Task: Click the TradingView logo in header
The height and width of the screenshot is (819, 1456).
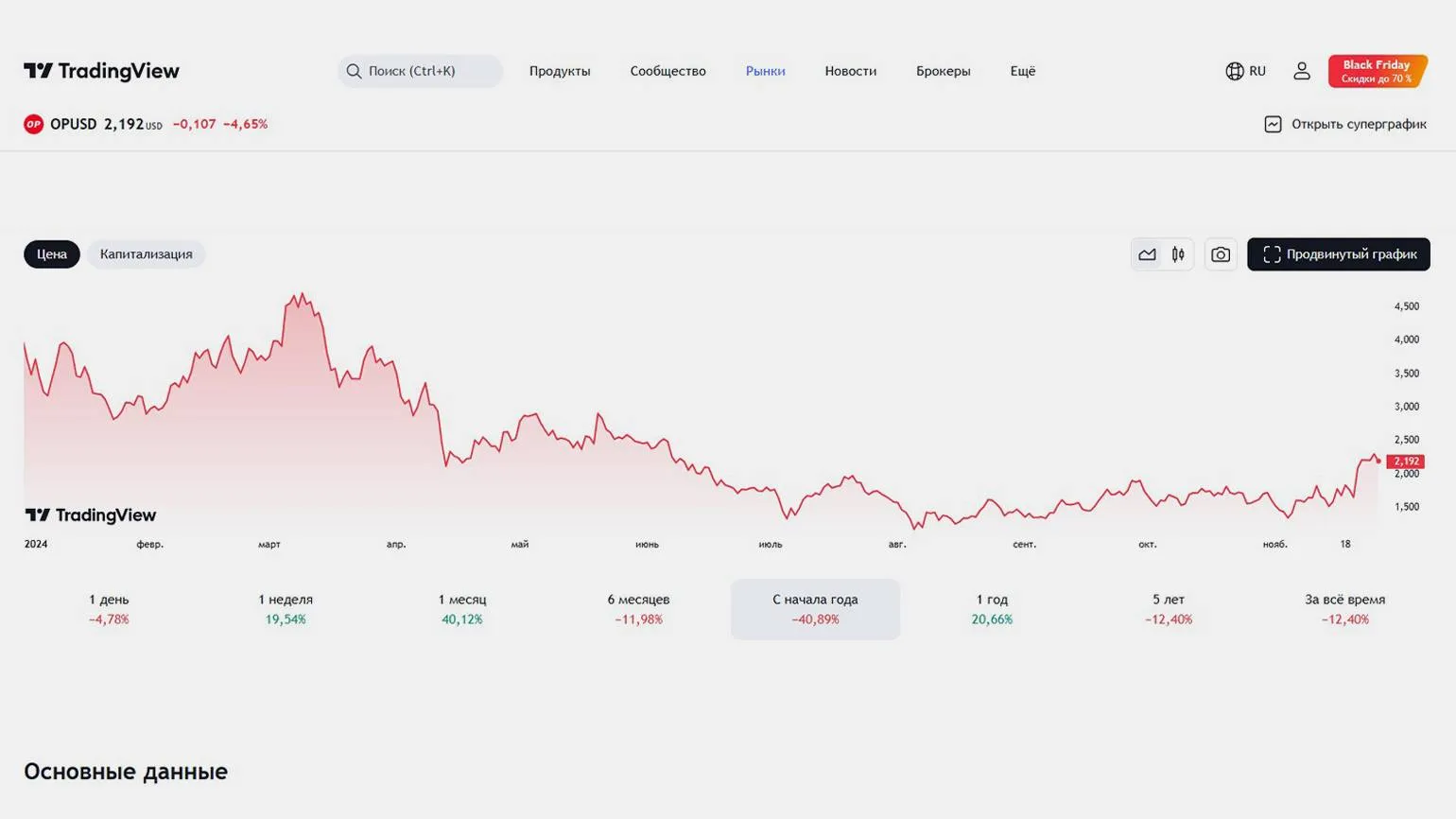Action: click(101, 71)
